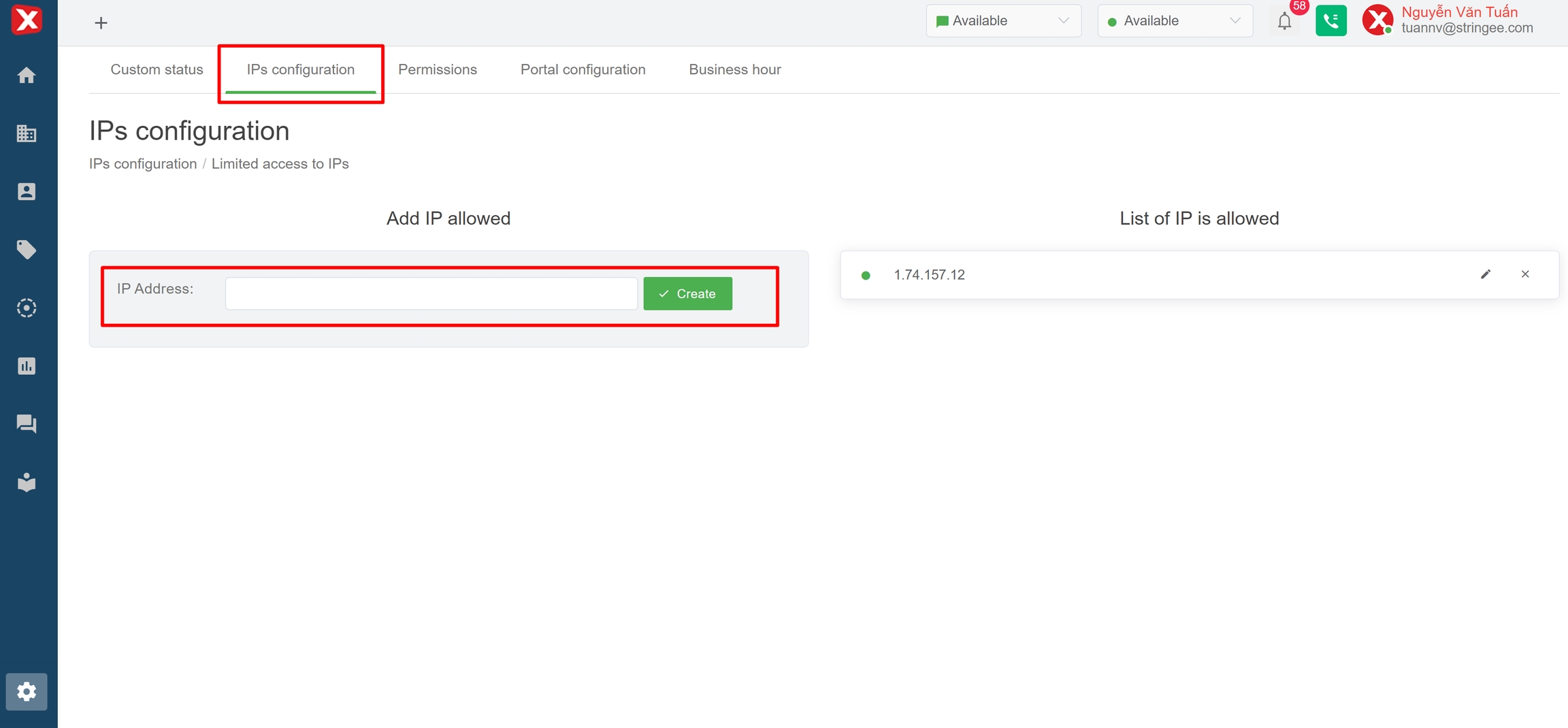Click the notification bell icon
Image resolution: width=1568 pixels, height=728 pixels.
(x=1284, y=22)
